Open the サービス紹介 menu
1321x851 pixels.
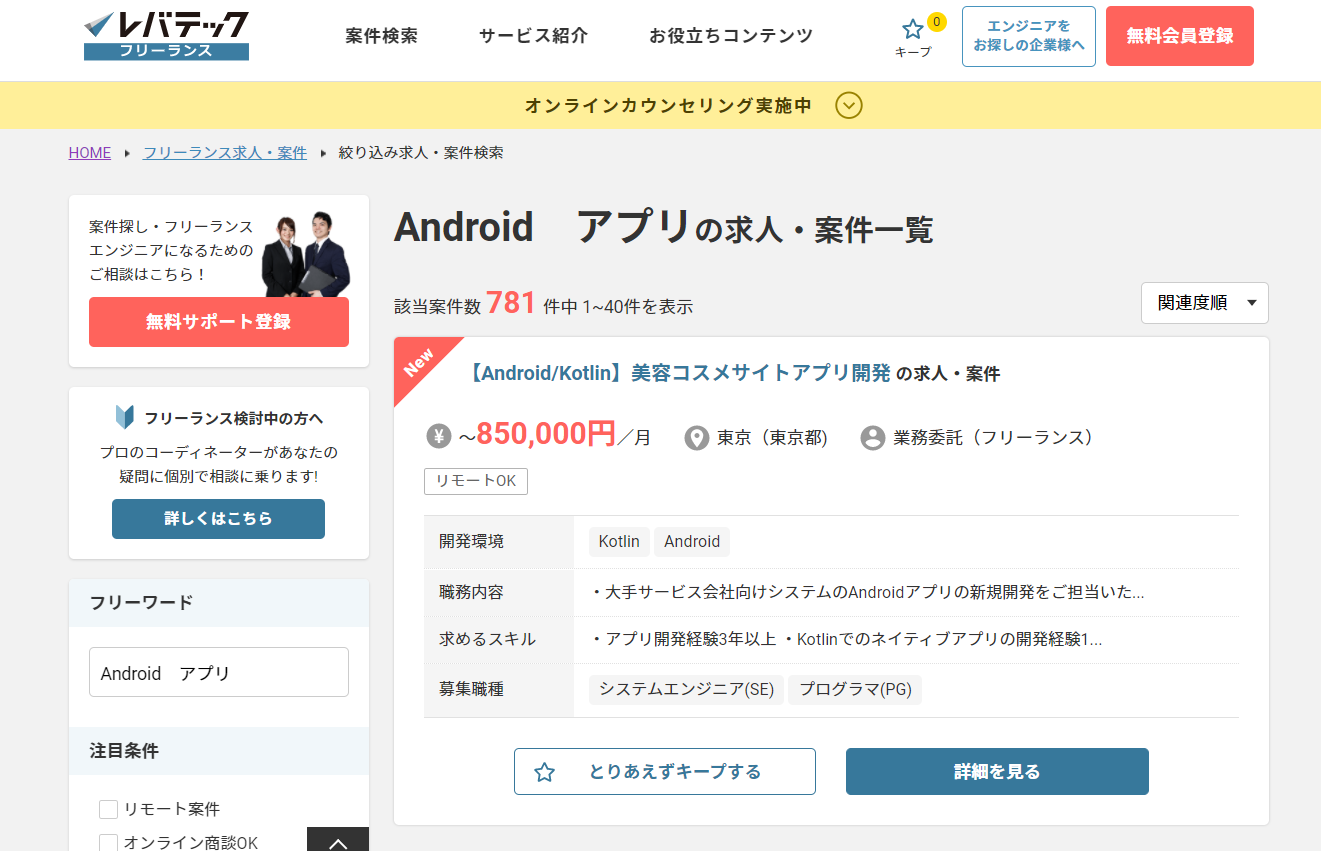coord(533,36)
